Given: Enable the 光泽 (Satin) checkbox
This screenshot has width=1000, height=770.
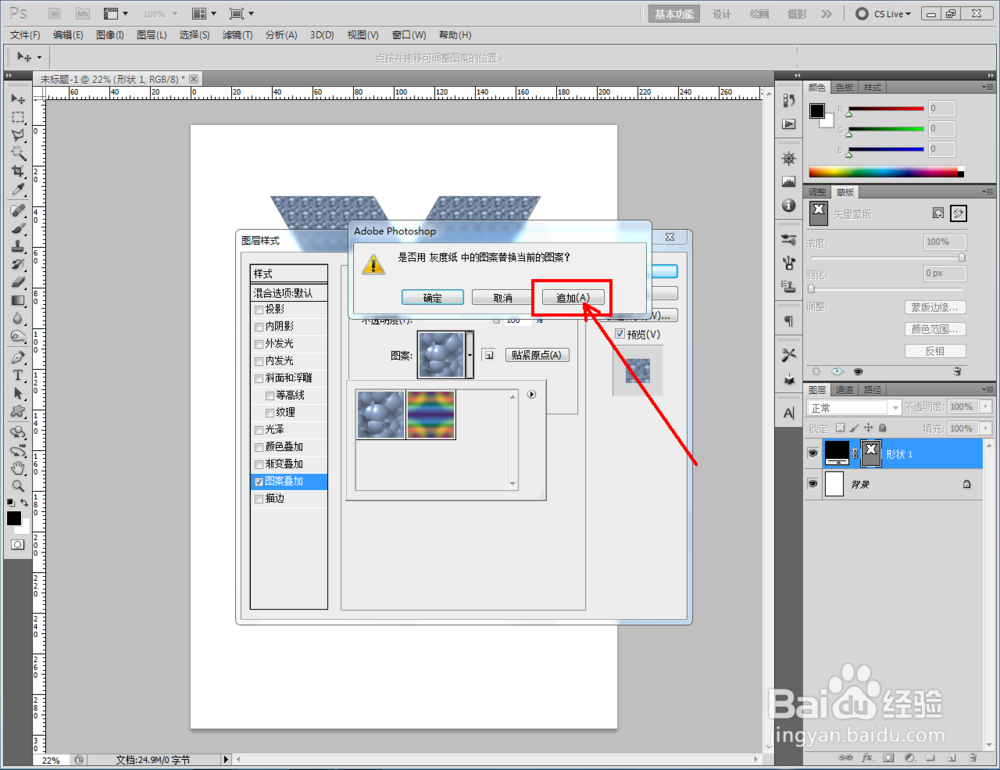Looking at the screenshot, I should (259, 431).
